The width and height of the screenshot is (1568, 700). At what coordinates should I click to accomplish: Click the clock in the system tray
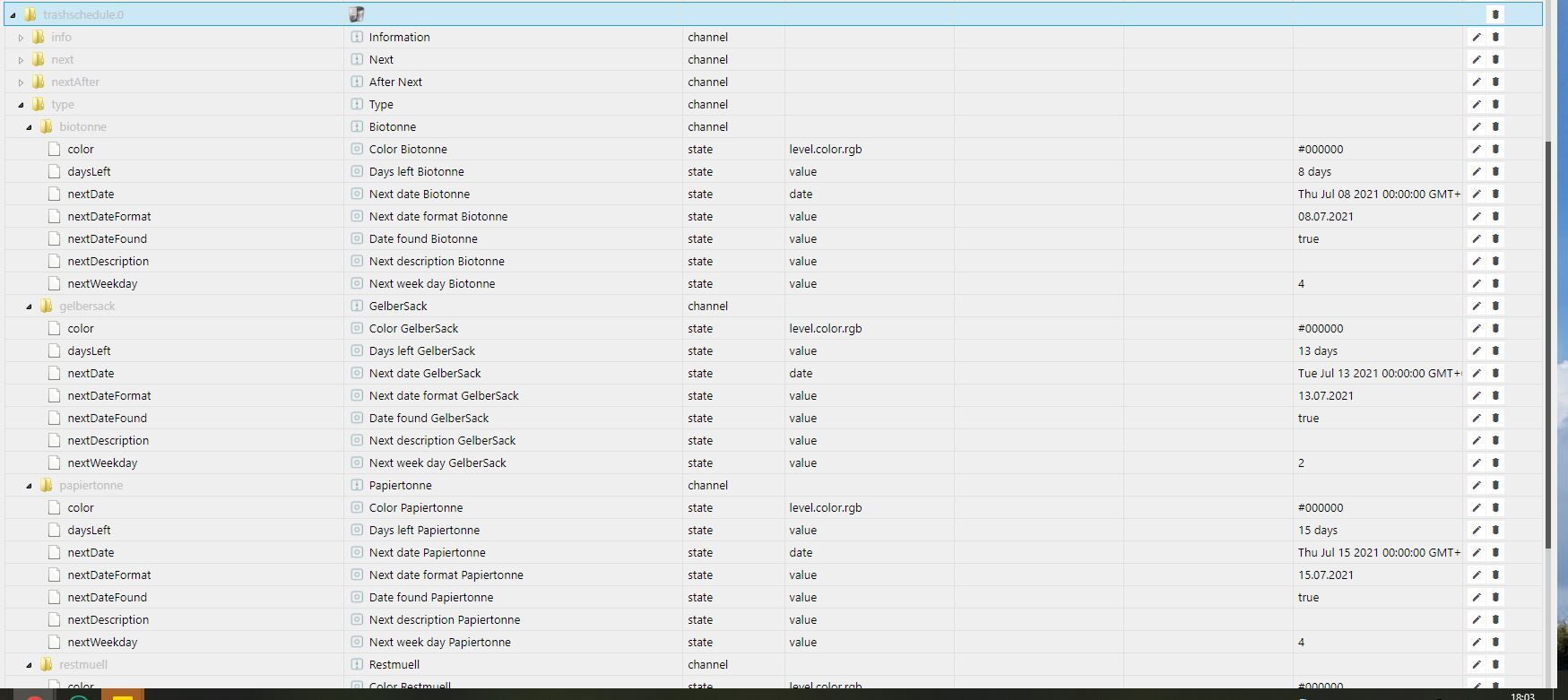point(1522,696)
